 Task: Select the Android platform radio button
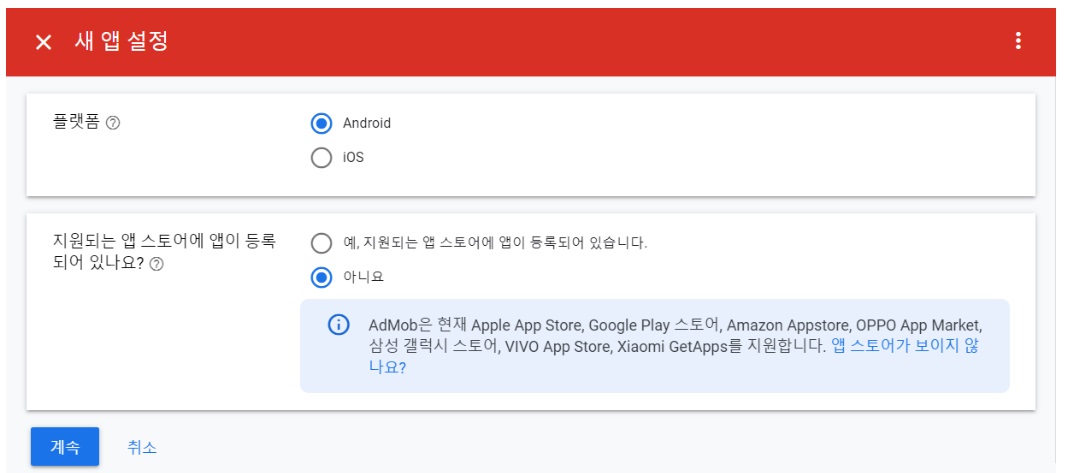[321, 123]
